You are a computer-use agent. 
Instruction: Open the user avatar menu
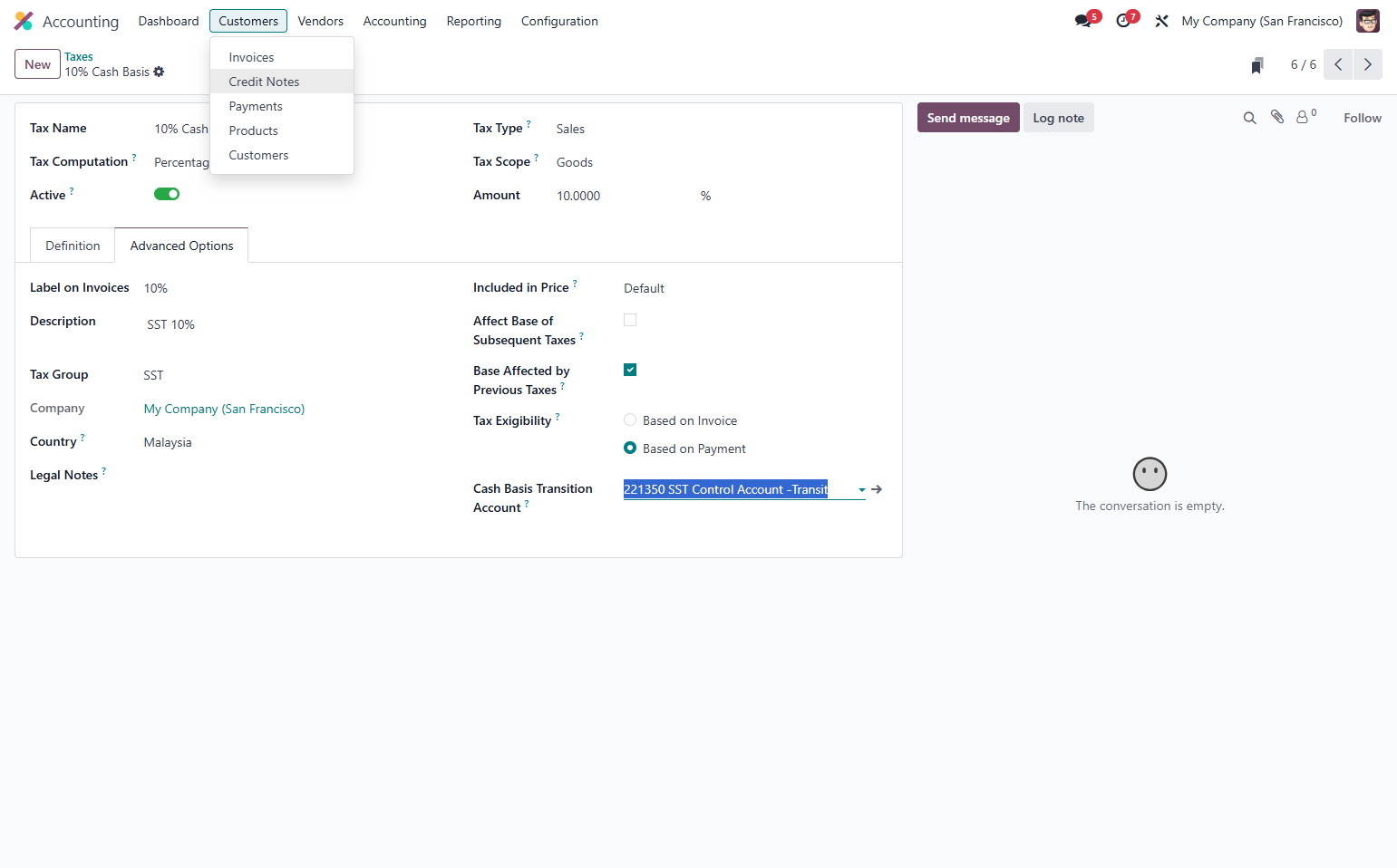[1367, 21]
